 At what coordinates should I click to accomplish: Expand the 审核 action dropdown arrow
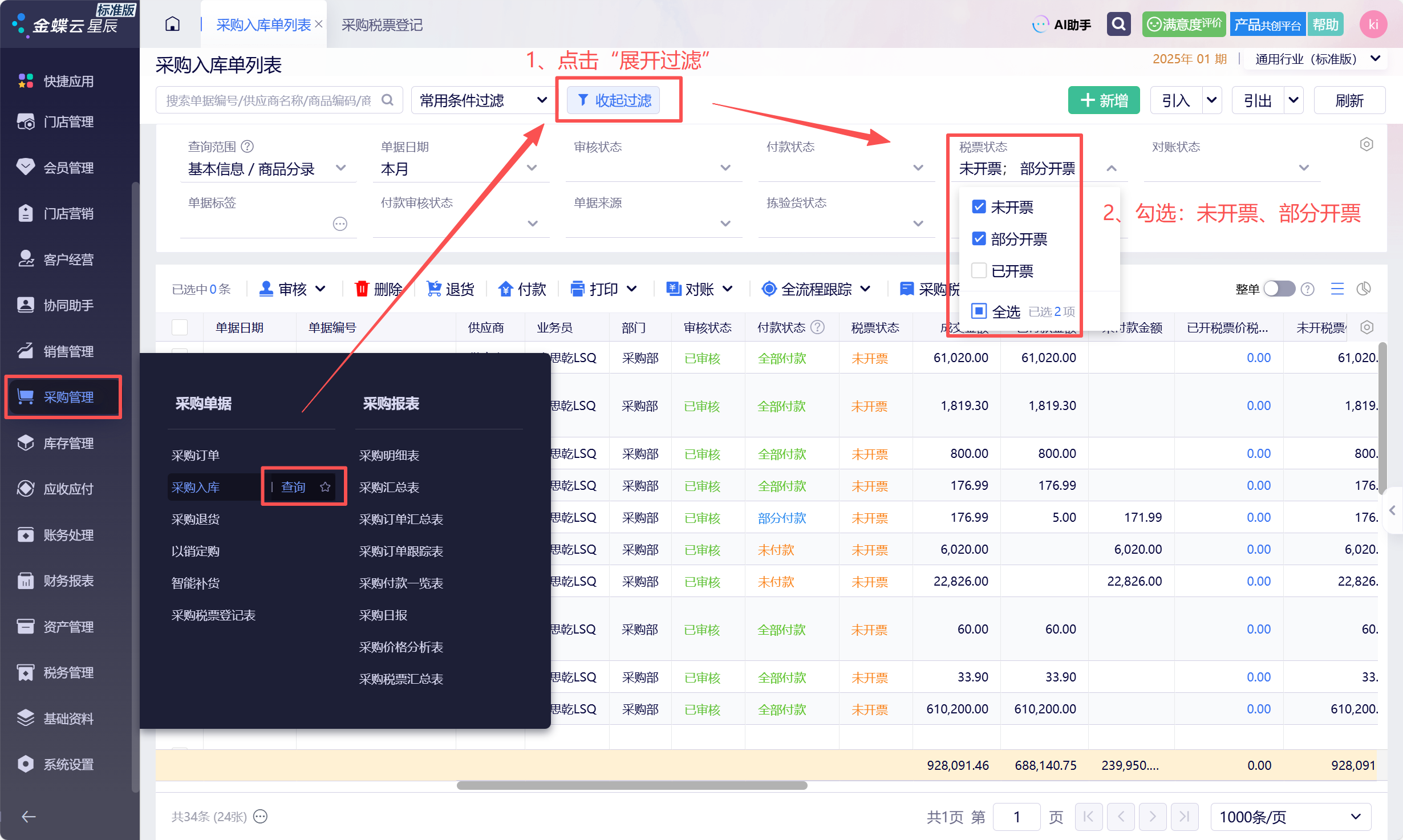pos(321,289)
